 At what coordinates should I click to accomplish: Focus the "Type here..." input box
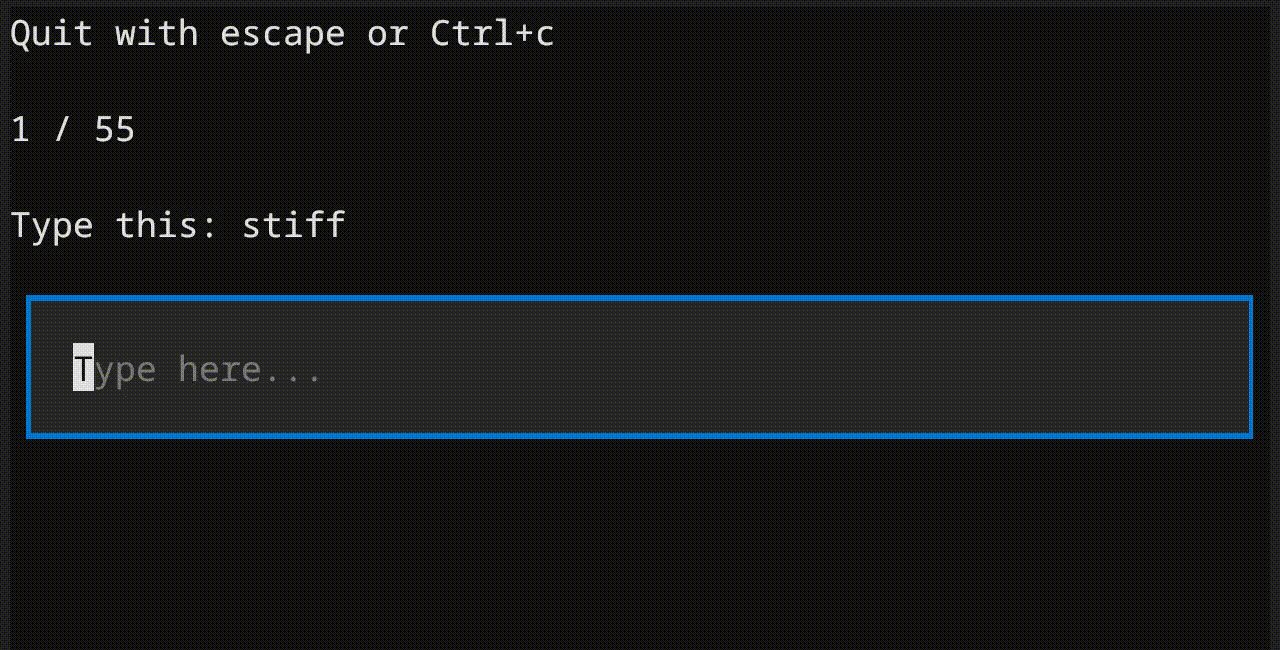[x=639, y=367]
